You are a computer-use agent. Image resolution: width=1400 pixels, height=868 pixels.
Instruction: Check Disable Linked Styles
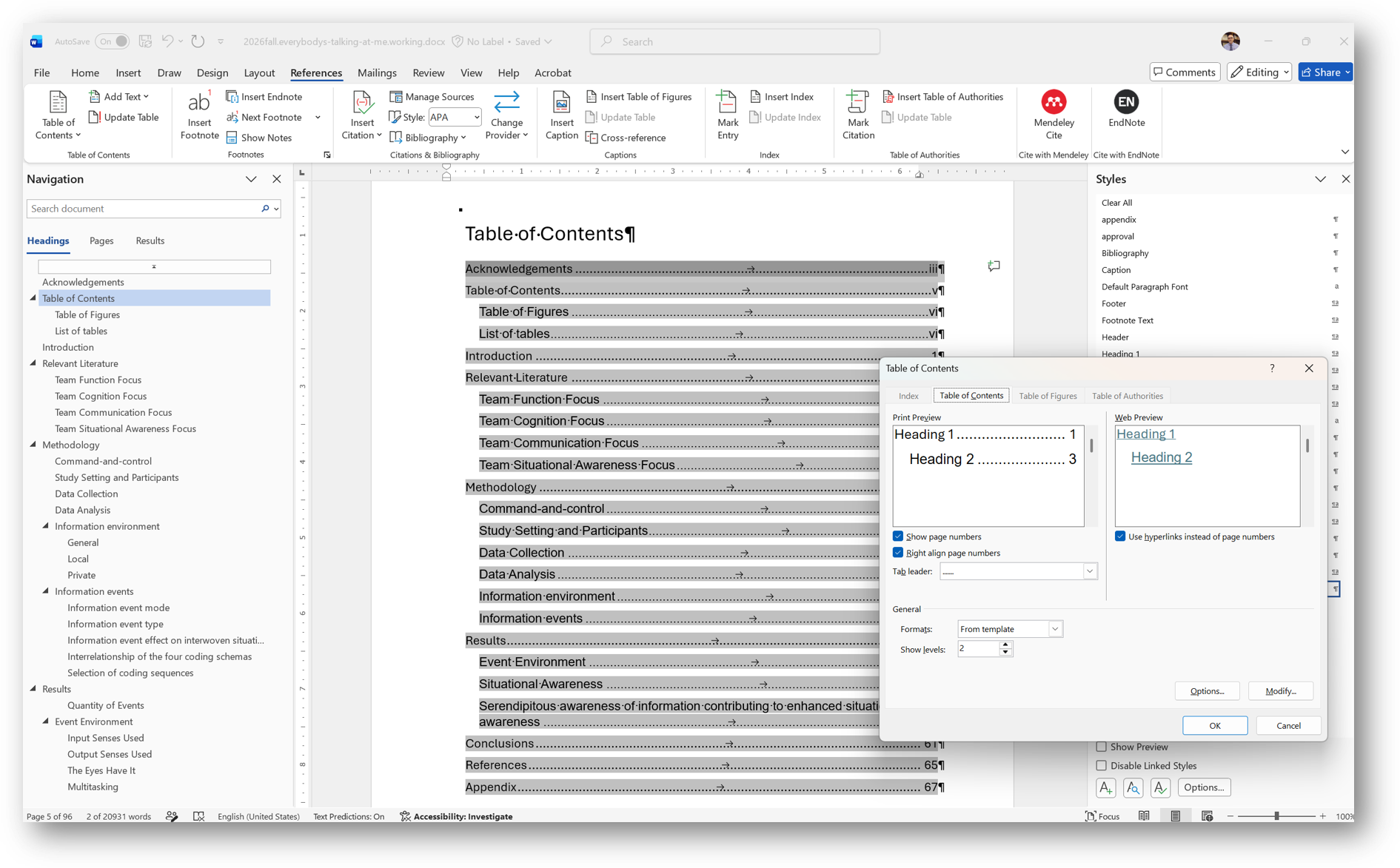coord(1102,766)
